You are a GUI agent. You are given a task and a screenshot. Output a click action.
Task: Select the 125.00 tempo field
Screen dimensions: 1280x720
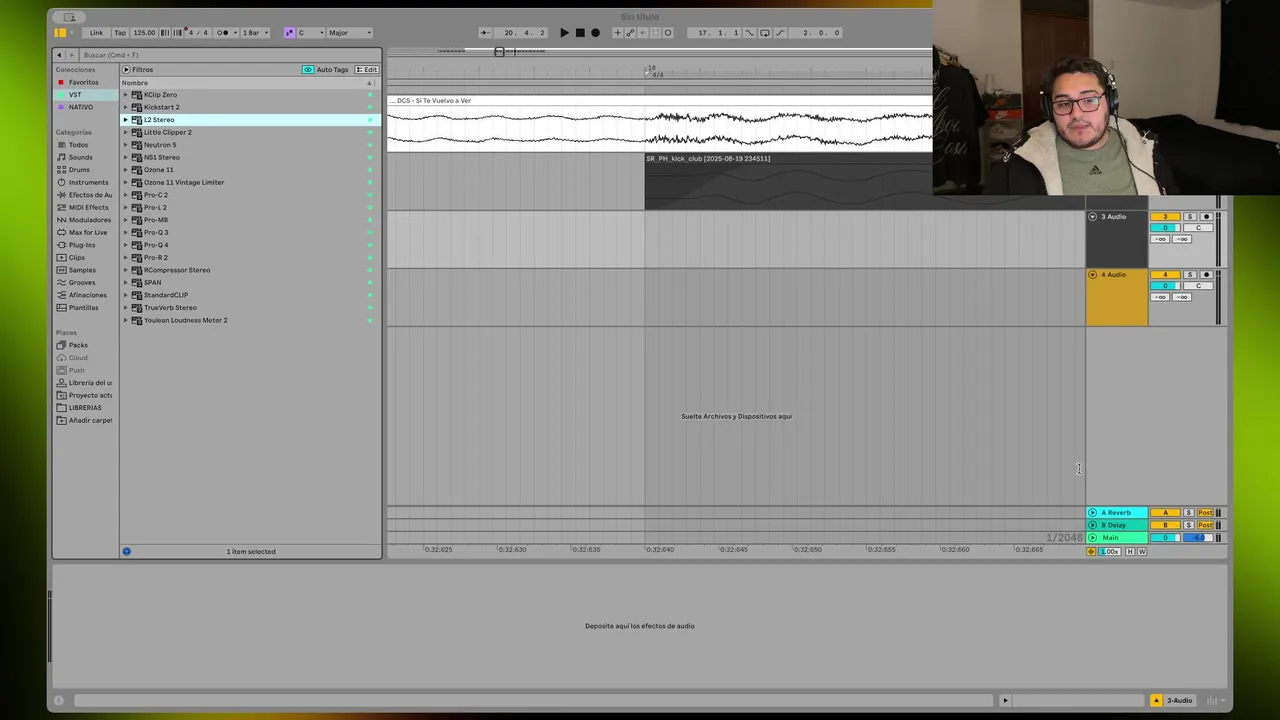tap(144, 33)
